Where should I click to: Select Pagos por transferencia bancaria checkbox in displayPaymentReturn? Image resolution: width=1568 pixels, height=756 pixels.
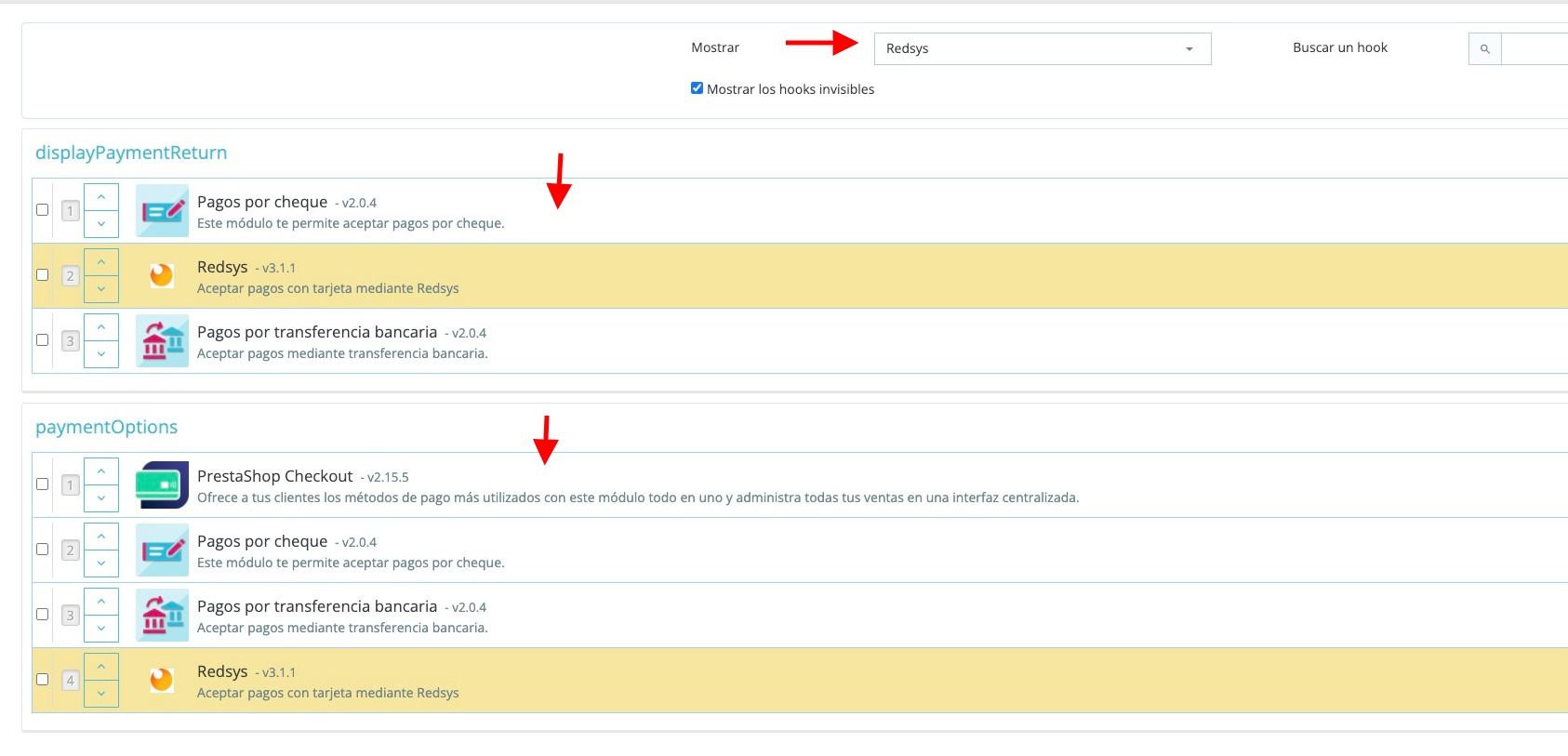pyautogui.click(x=42, y=339)
